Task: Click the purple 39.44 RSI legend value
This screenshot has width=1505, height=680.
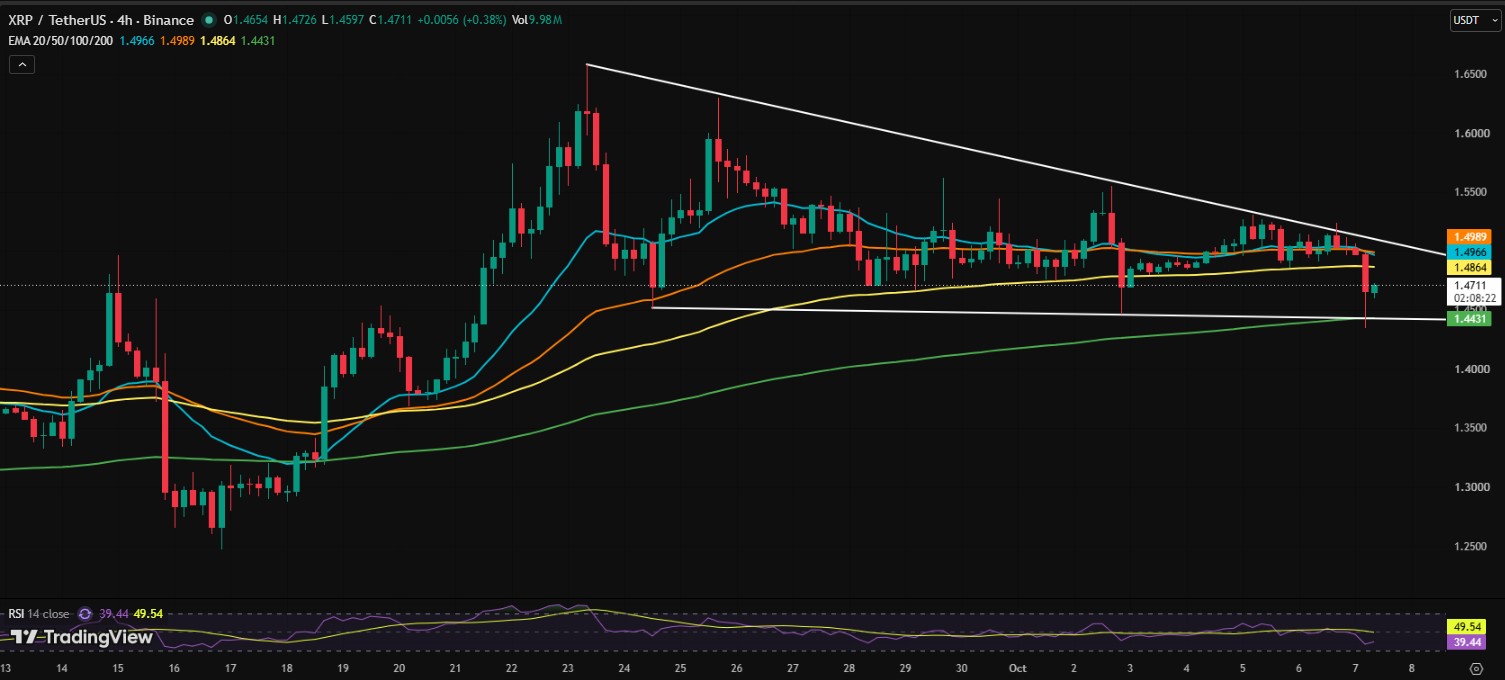Action: (115, 614)
